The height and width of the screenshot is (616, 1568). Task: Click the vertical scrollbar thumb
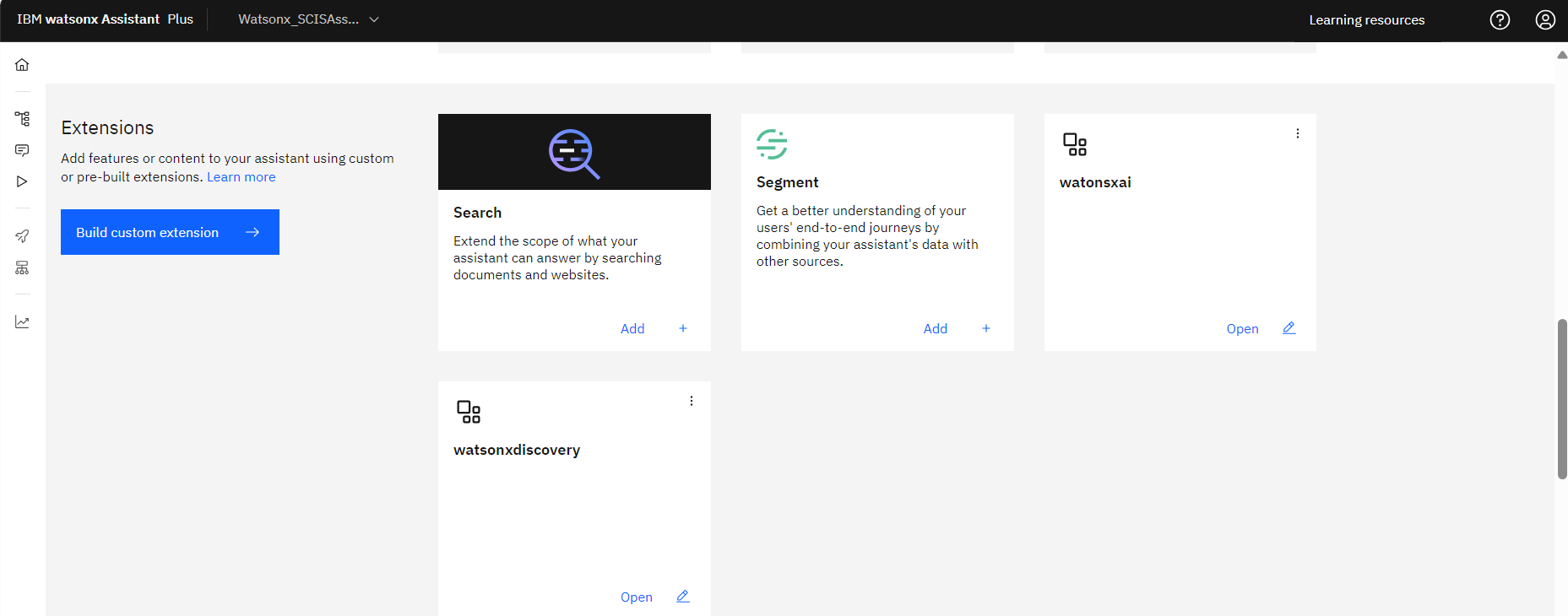[1562, 398]
